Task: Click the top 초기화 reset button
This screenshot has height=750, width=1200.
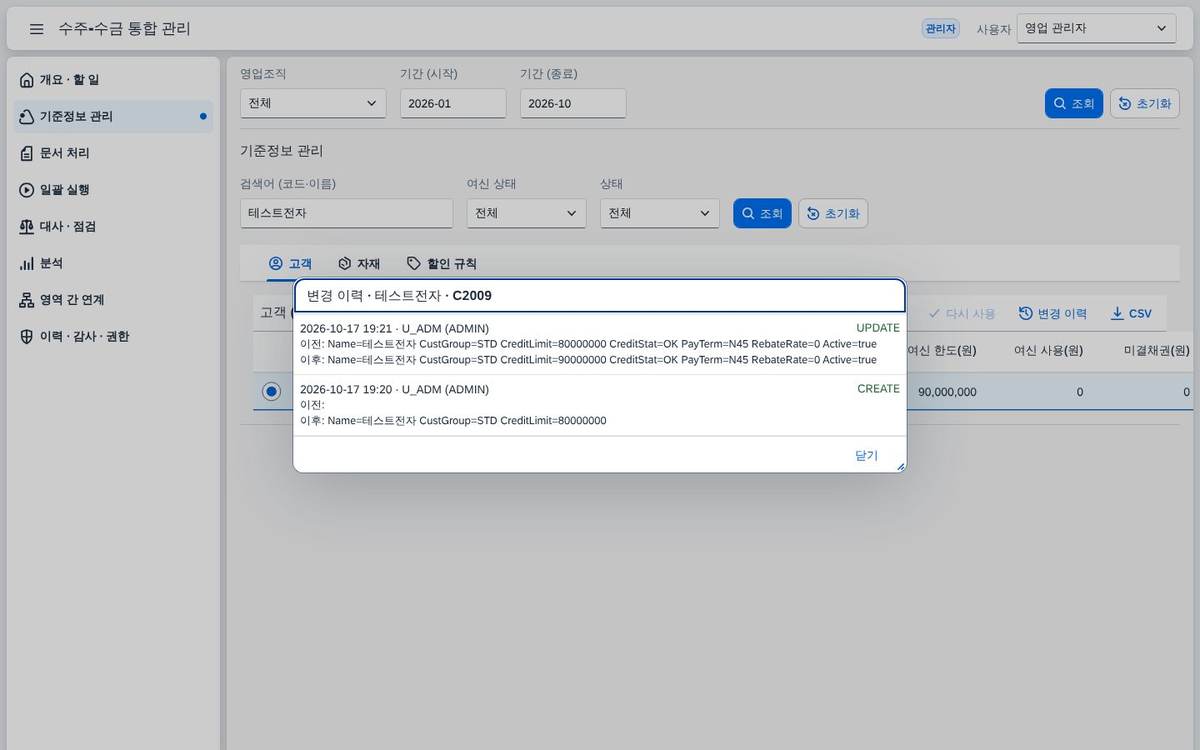Action: (x=1145, y=103)
